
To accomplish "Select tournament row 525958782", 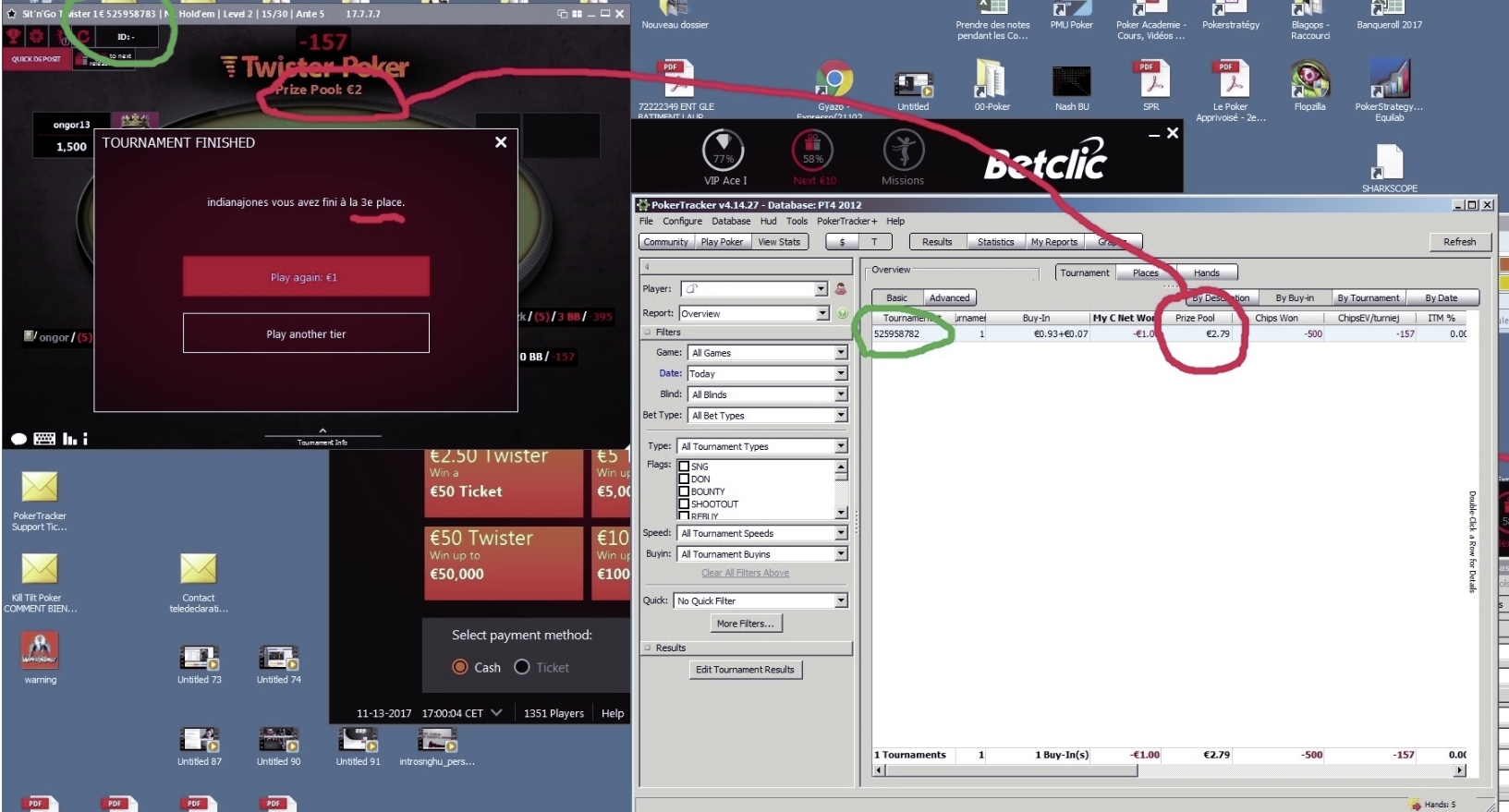I will 1169,333.
